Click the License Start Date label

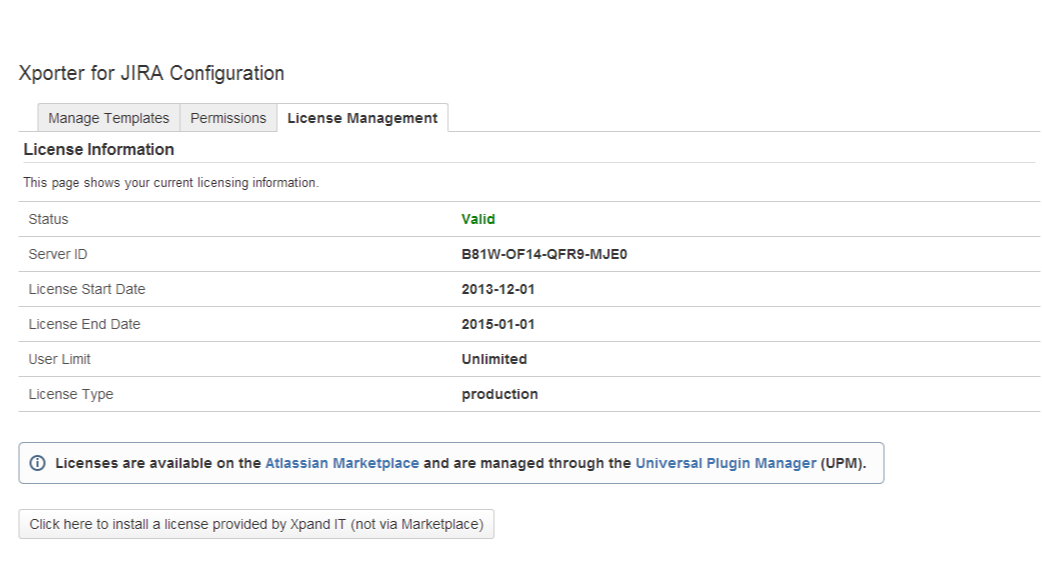[86, 289]
